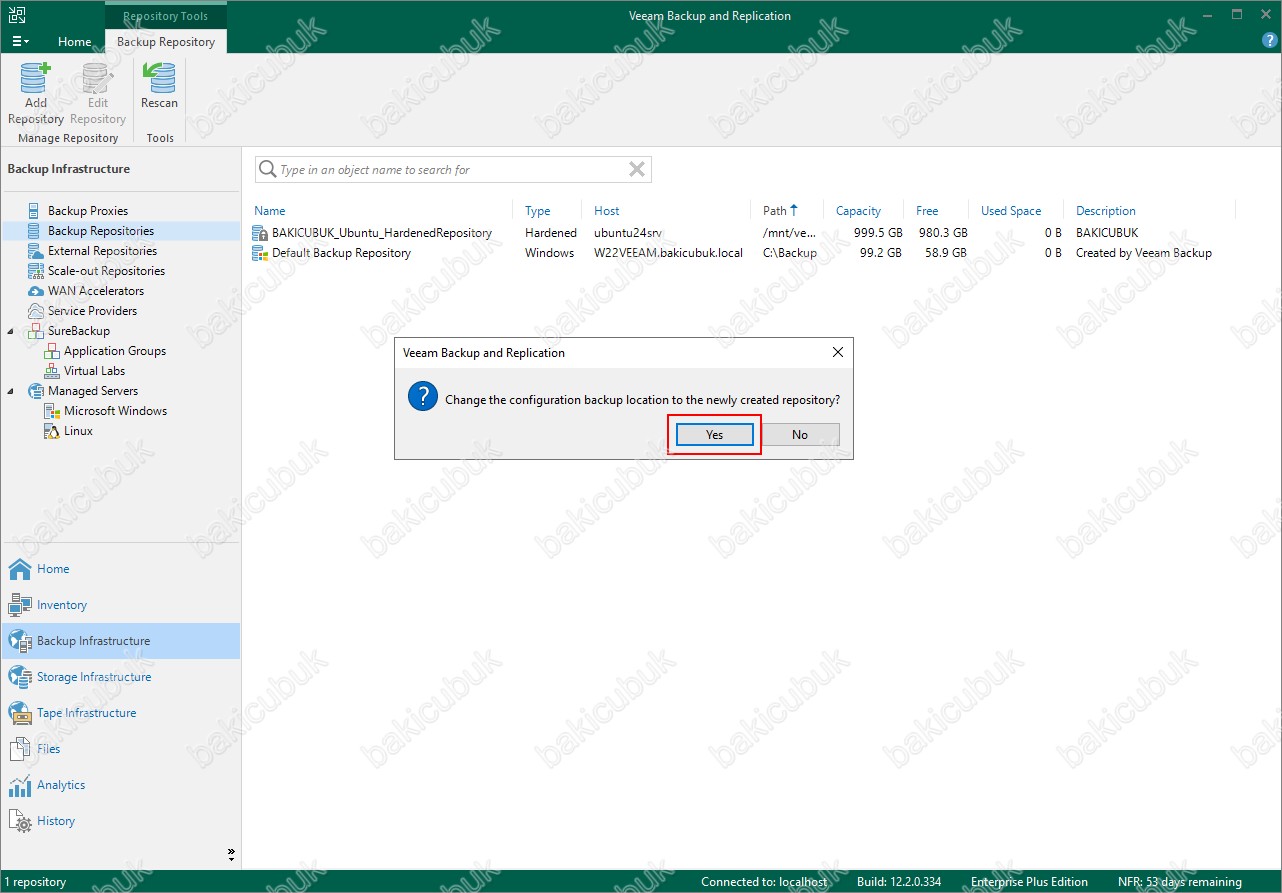This screenshot has width=1282, height=893.
Task: Click the History gear icon
Action: click(x=20, y=821)
